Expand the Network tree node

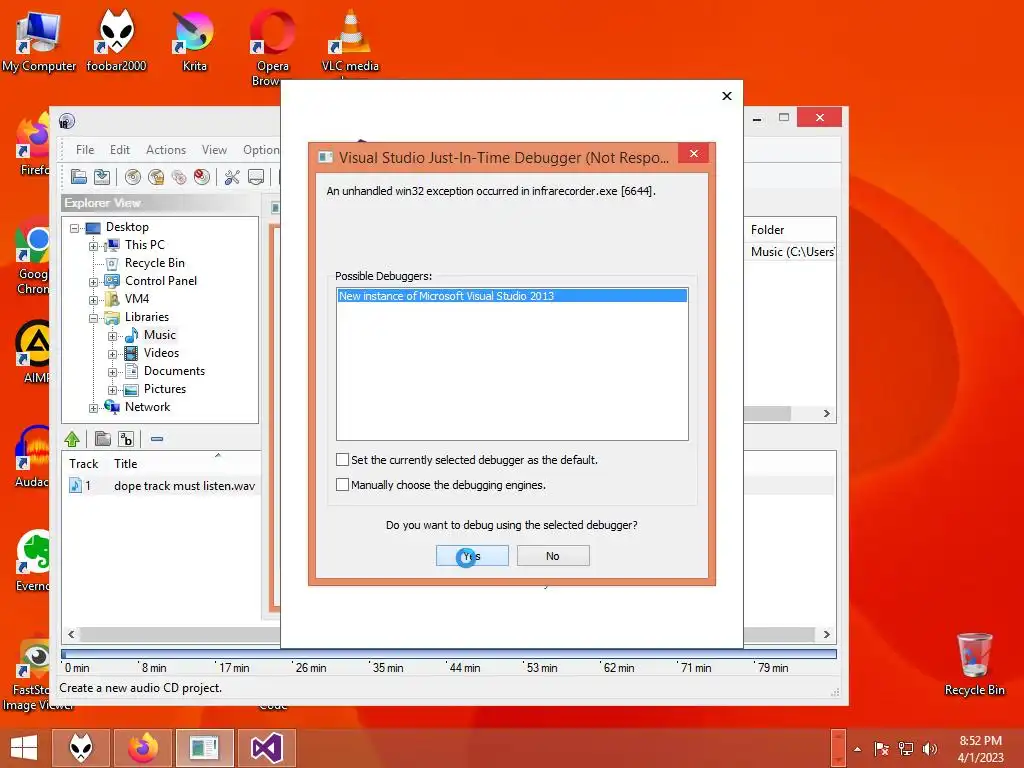(x=93, y=408)
